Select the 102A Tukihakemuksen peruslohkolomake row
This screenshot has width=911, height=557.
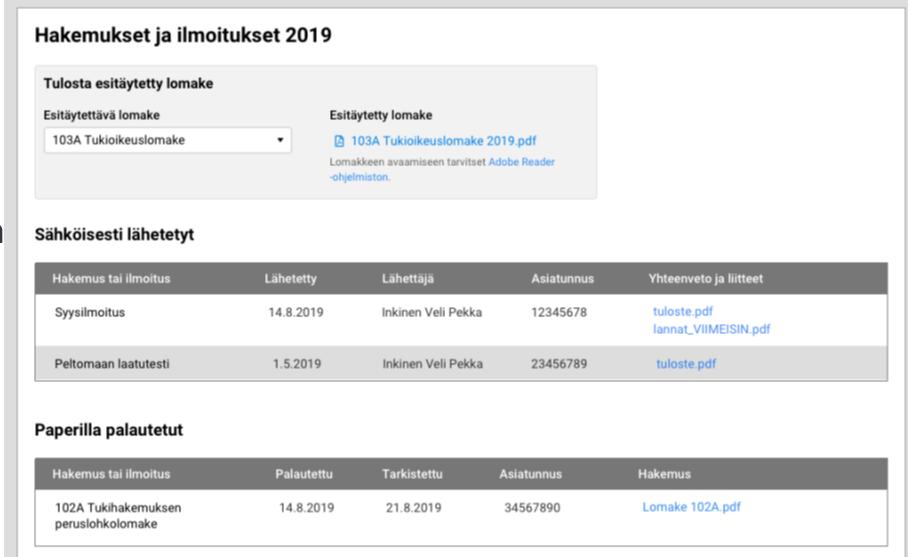click(461, 517)
